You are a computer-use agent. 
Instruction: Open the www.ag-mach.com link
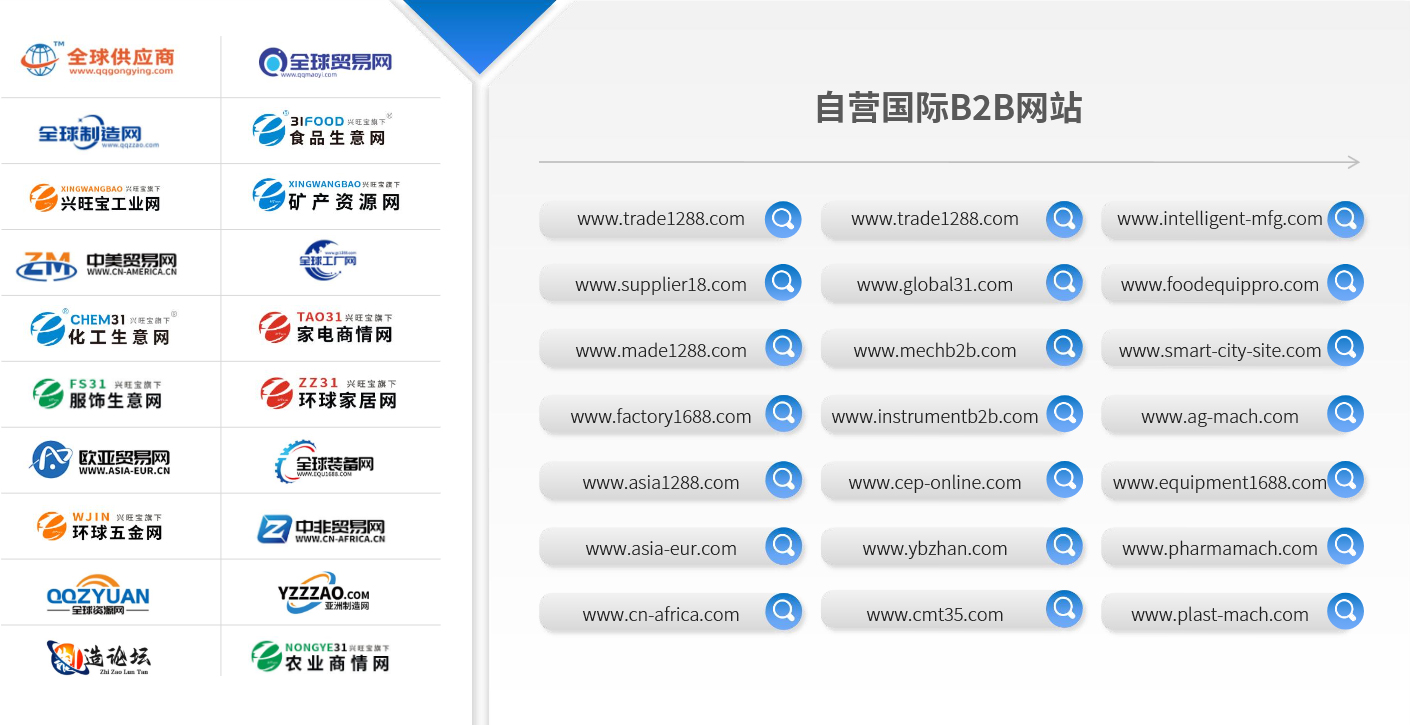coord(1220,416)
